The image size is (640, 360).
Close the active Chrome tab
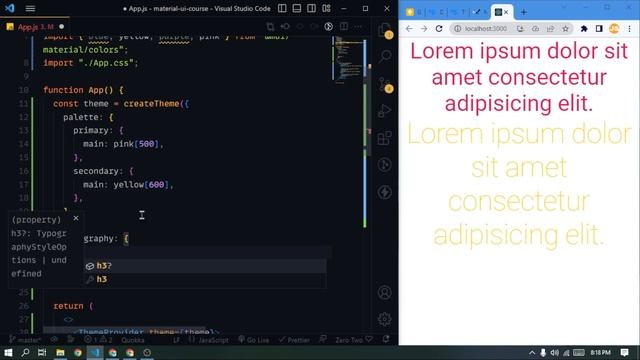(506, 12)
